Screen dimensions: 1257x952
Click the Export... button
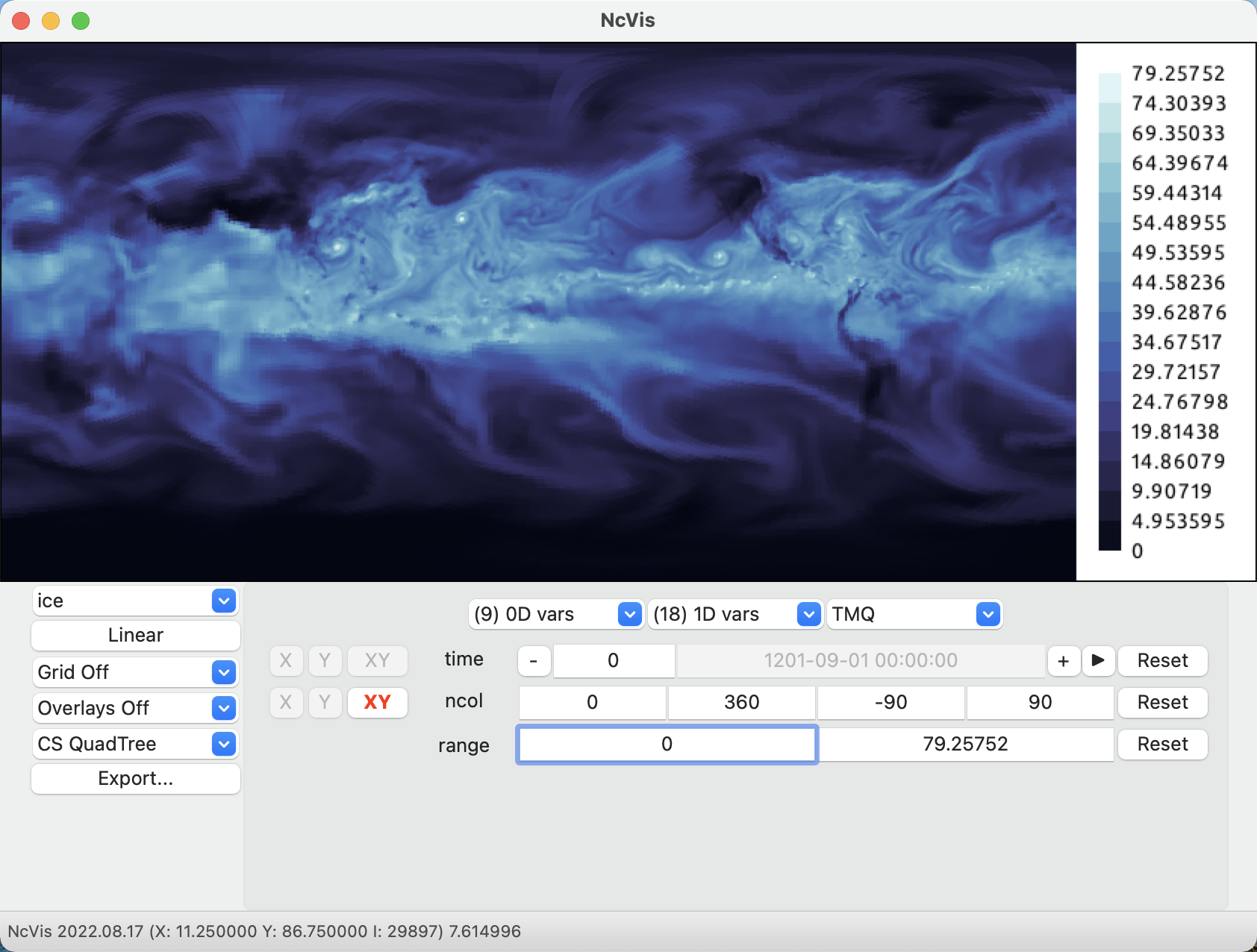point(135,778)
